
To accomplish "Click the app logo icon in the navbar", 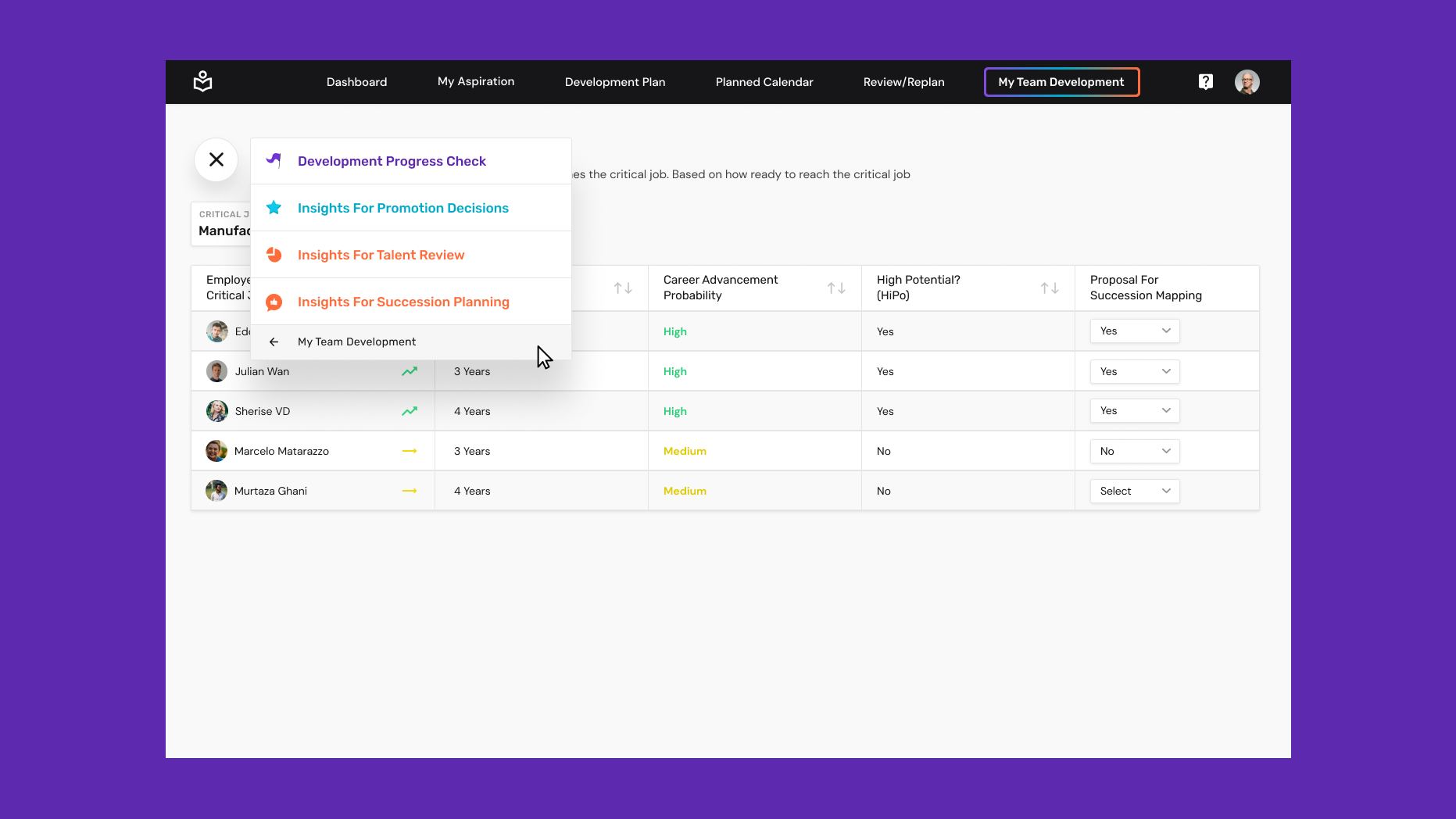I will click(202, 81).
